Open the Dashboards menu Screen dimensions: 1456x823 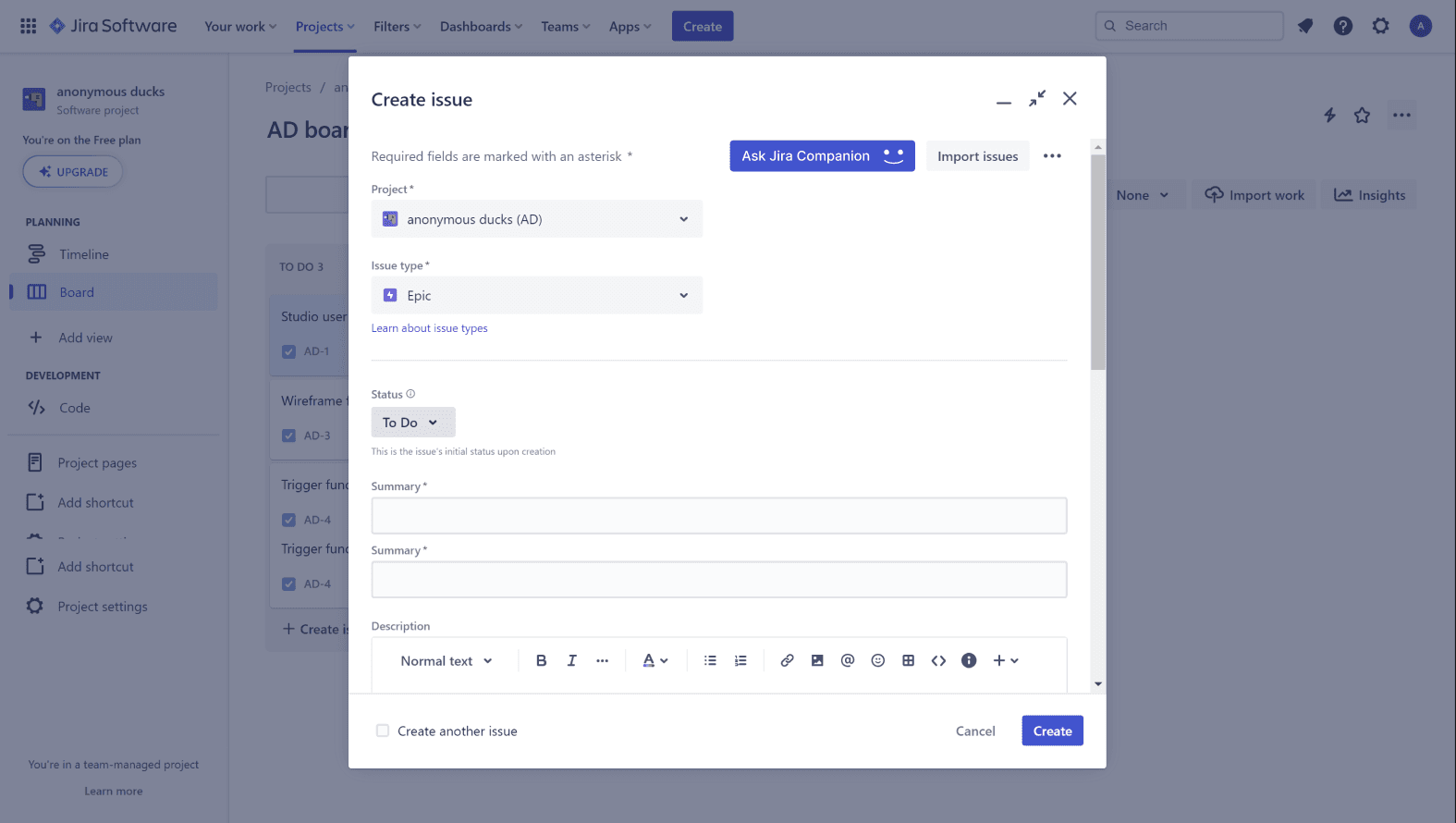click(x=482, y=27)
